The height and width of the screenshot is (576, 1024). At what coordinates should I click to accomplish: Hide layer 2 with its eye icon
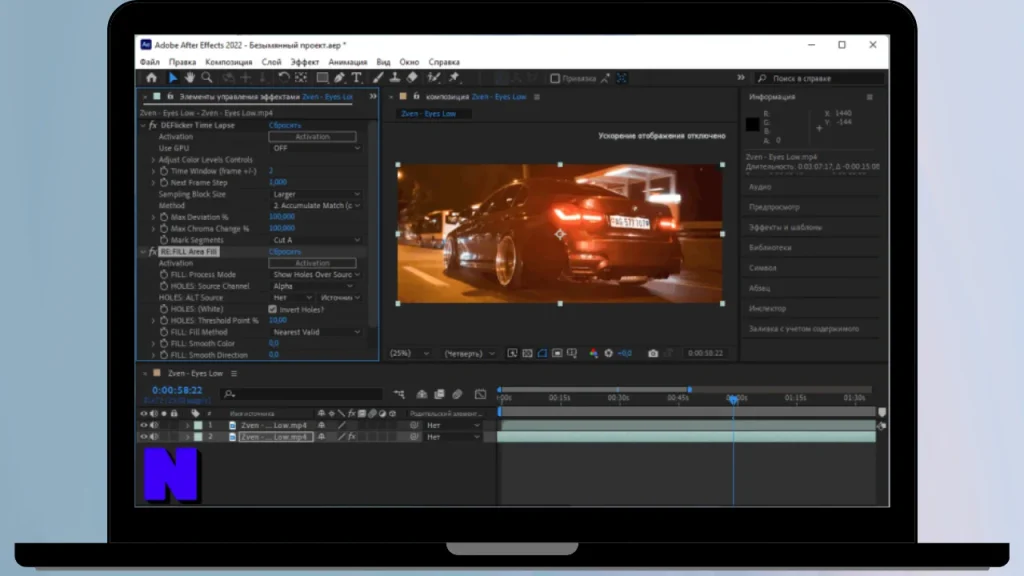click(144, 437)
